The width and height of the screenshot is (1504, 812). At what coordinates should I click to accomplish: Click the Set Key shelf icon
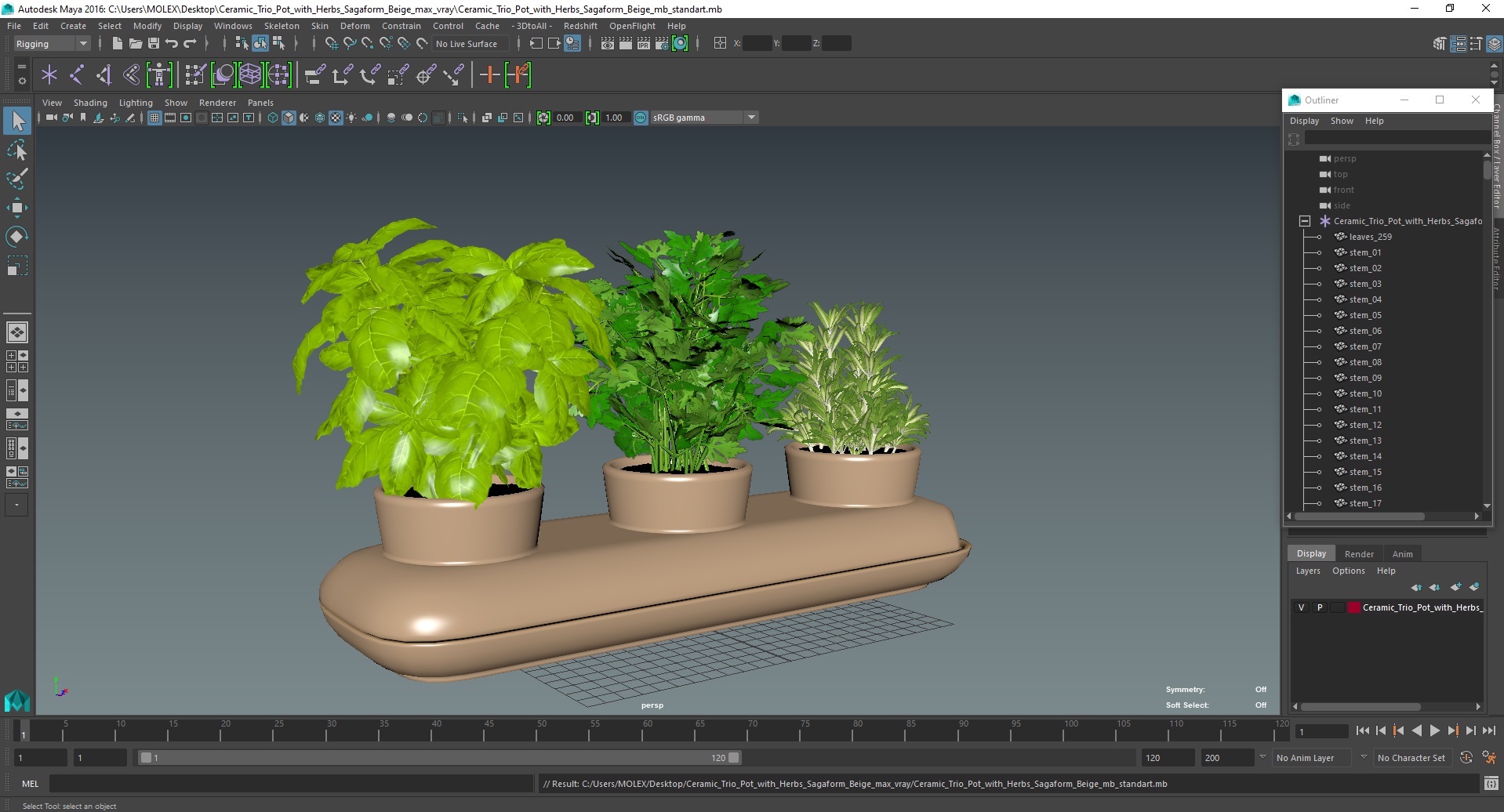coord(489,75)
